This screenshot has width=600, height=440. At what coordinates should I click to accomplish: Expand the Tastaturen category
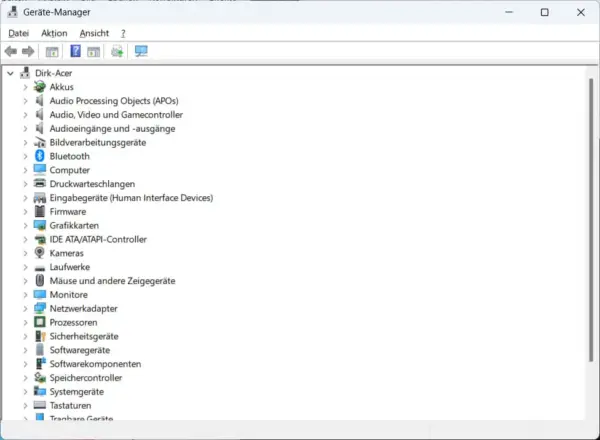point(25,406)
